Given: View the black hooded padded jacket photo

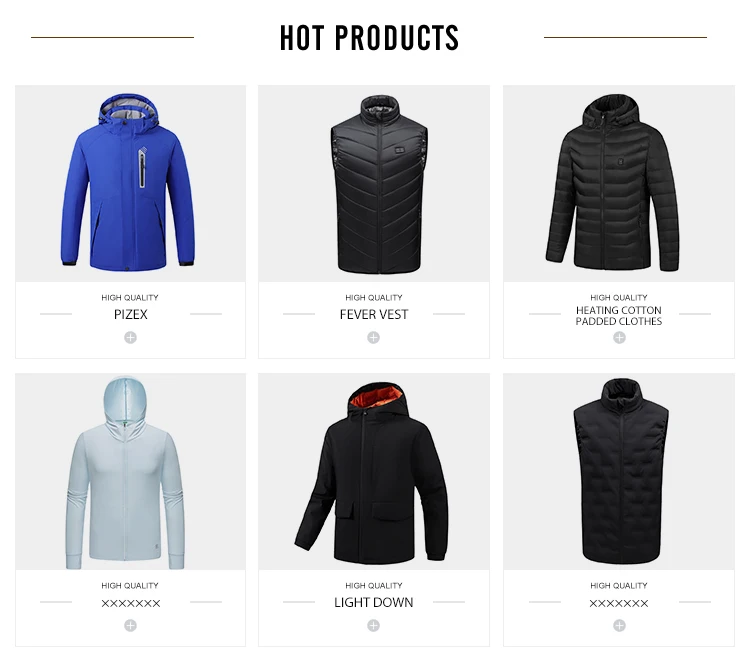Looking at the screenshot, I should 619,184.
